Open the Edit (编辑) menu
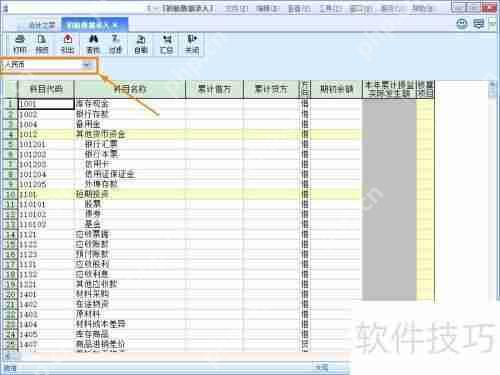This screenshot has height=375, width=500. click(x=268, y=8)
